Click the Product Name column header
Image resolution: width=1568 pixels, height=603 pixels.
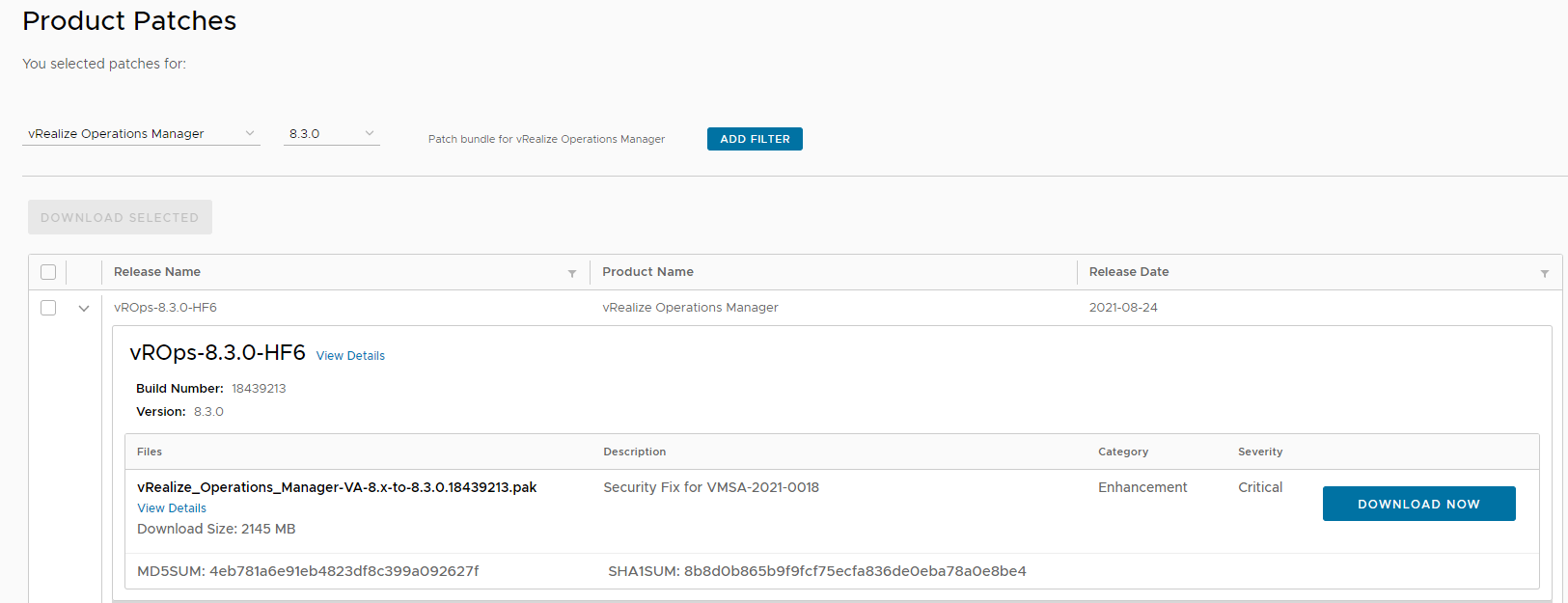tap(647, 272)
